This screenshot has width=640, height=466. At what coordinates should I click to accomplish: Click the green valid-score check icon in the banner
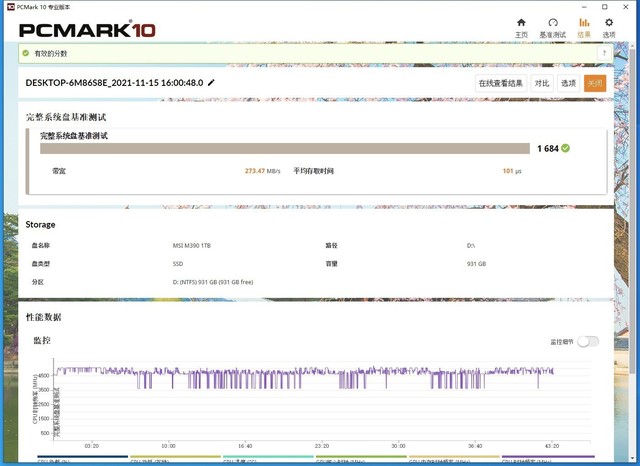tap(26, 53)
